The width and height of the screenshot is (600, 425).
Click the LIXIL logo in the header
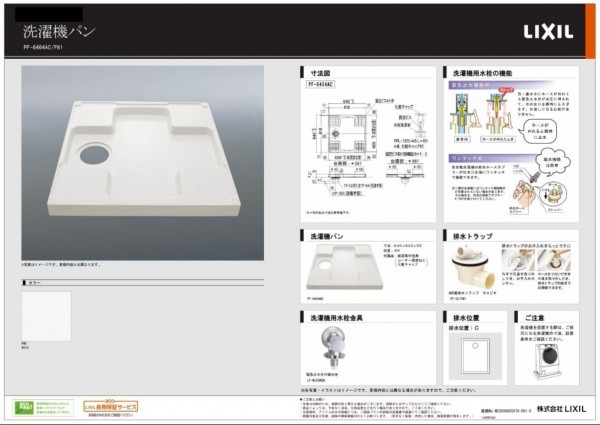pos(548,32)
